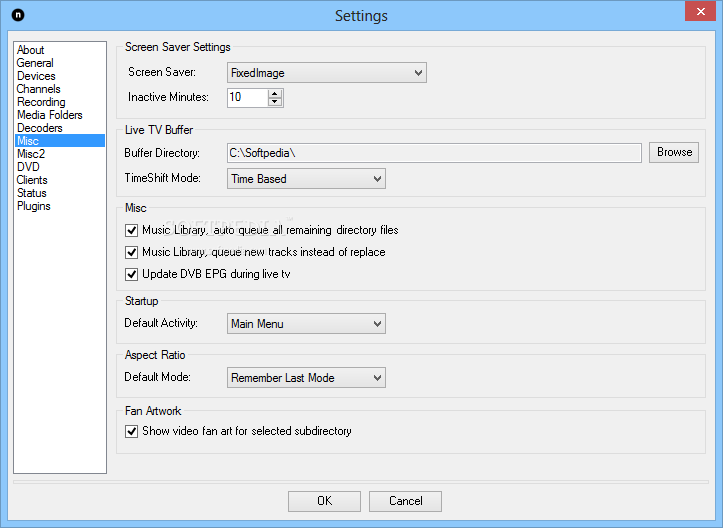Select General in the settings list
Viewport: 723px width, 528px height.
[35, 63]
